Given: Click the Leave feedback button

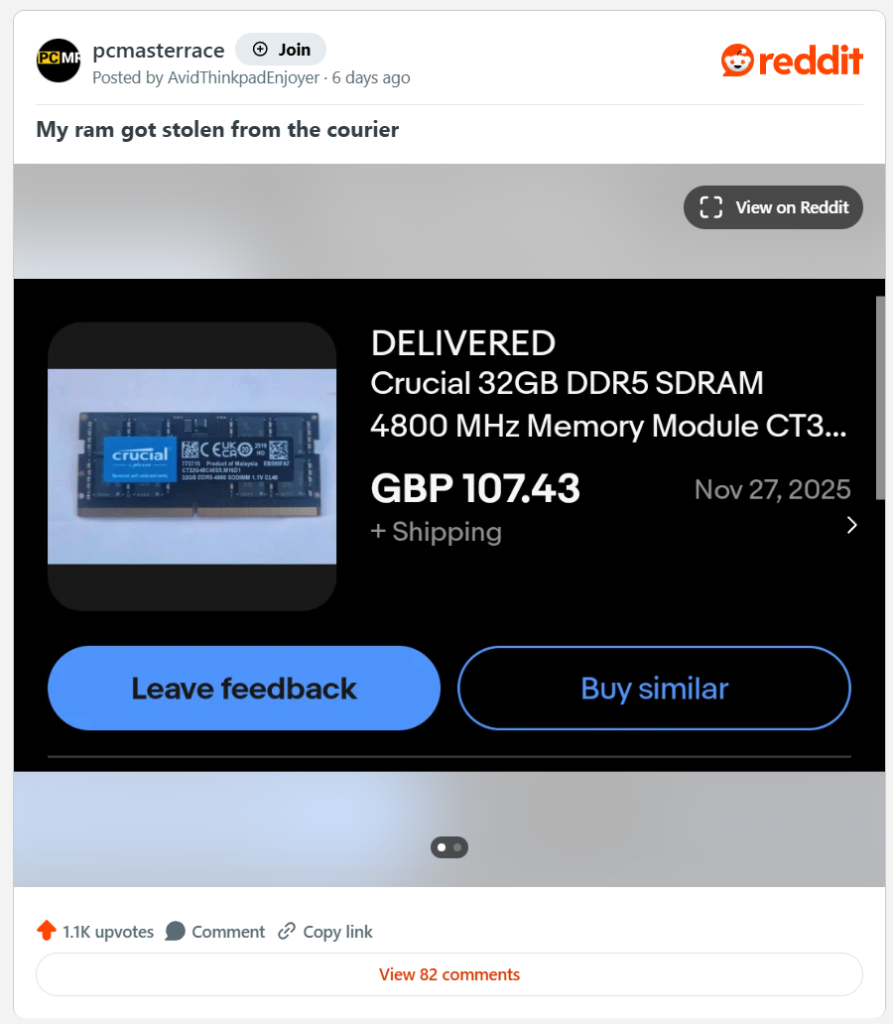Looking at the screenshot, I should coord(244,688).
